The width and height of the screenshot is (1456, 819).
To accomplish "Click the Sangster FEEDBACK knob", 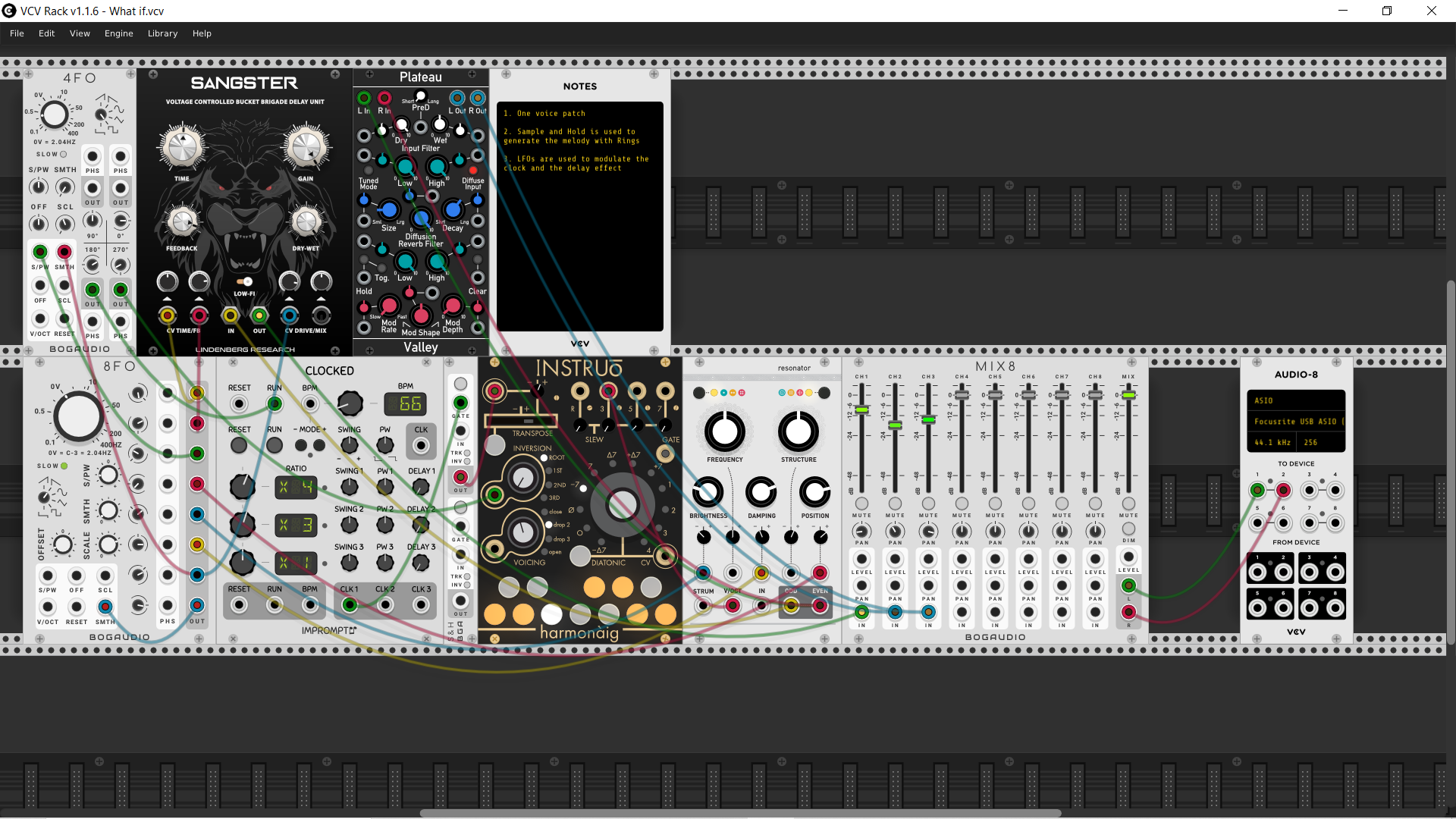I will coord(181,221).
